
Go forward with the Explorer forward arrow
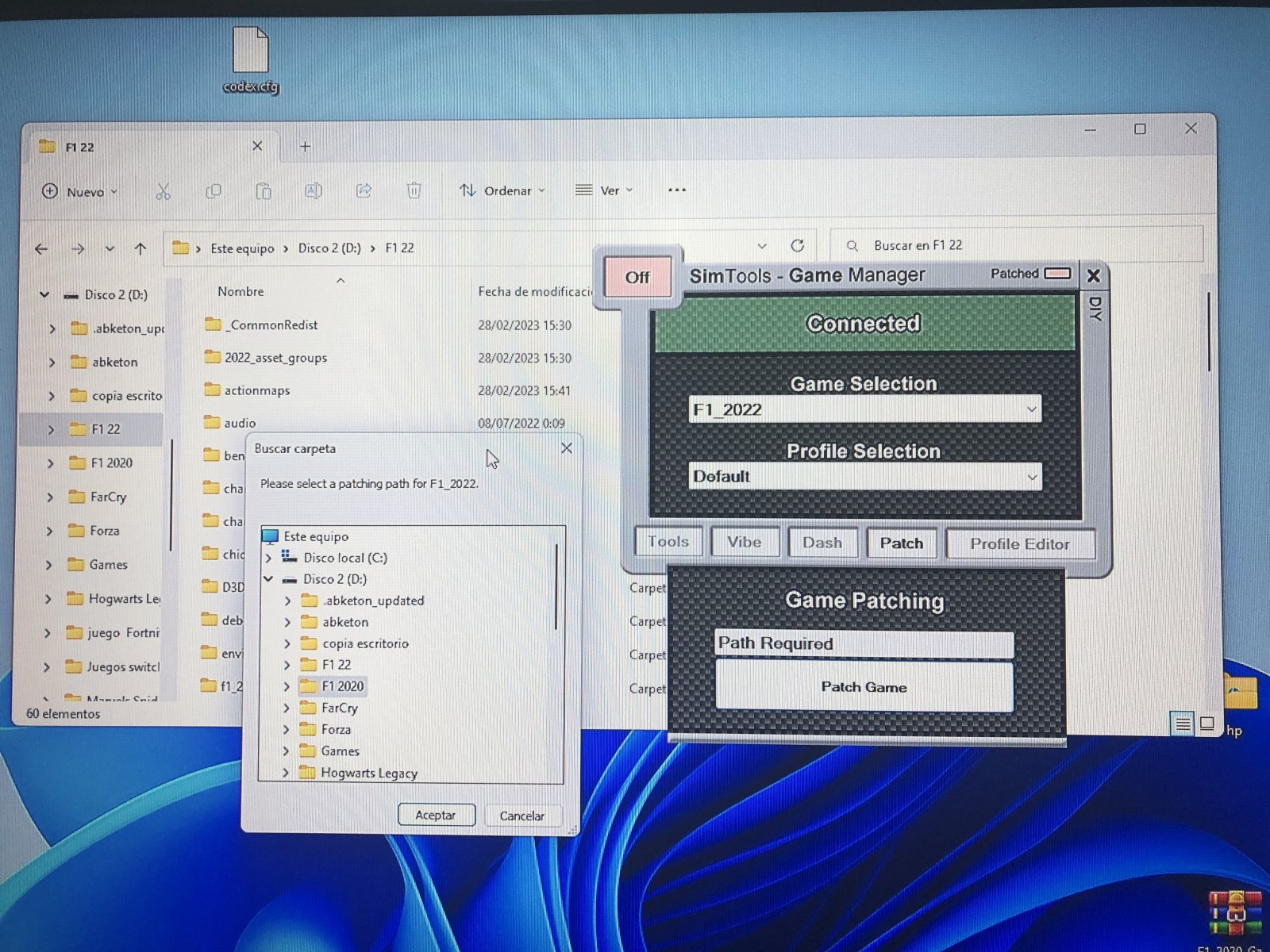click(x=78, y=249)
